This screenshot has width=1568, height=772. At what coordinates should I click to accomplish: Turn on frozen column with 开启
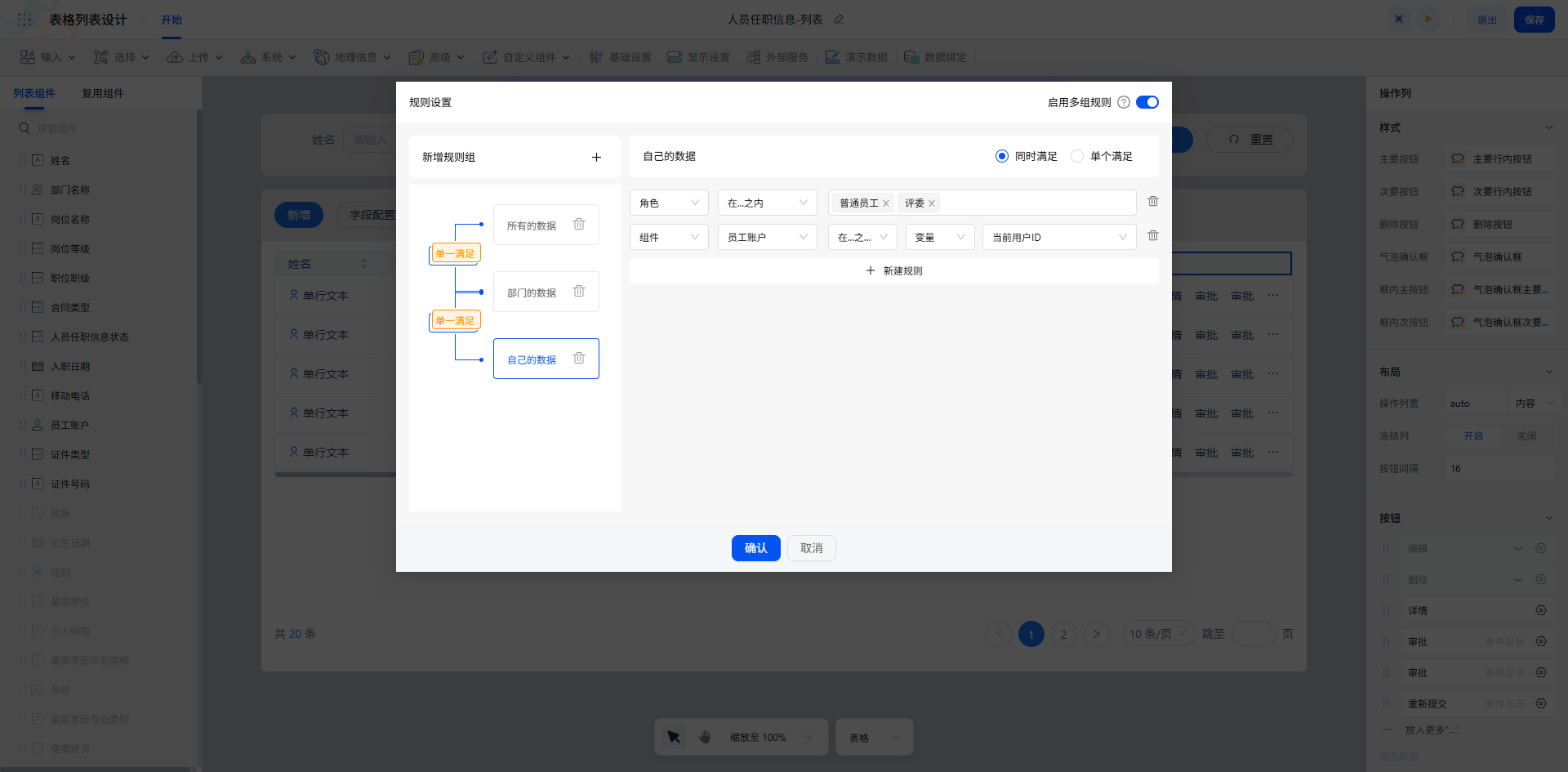(1473, 436)
